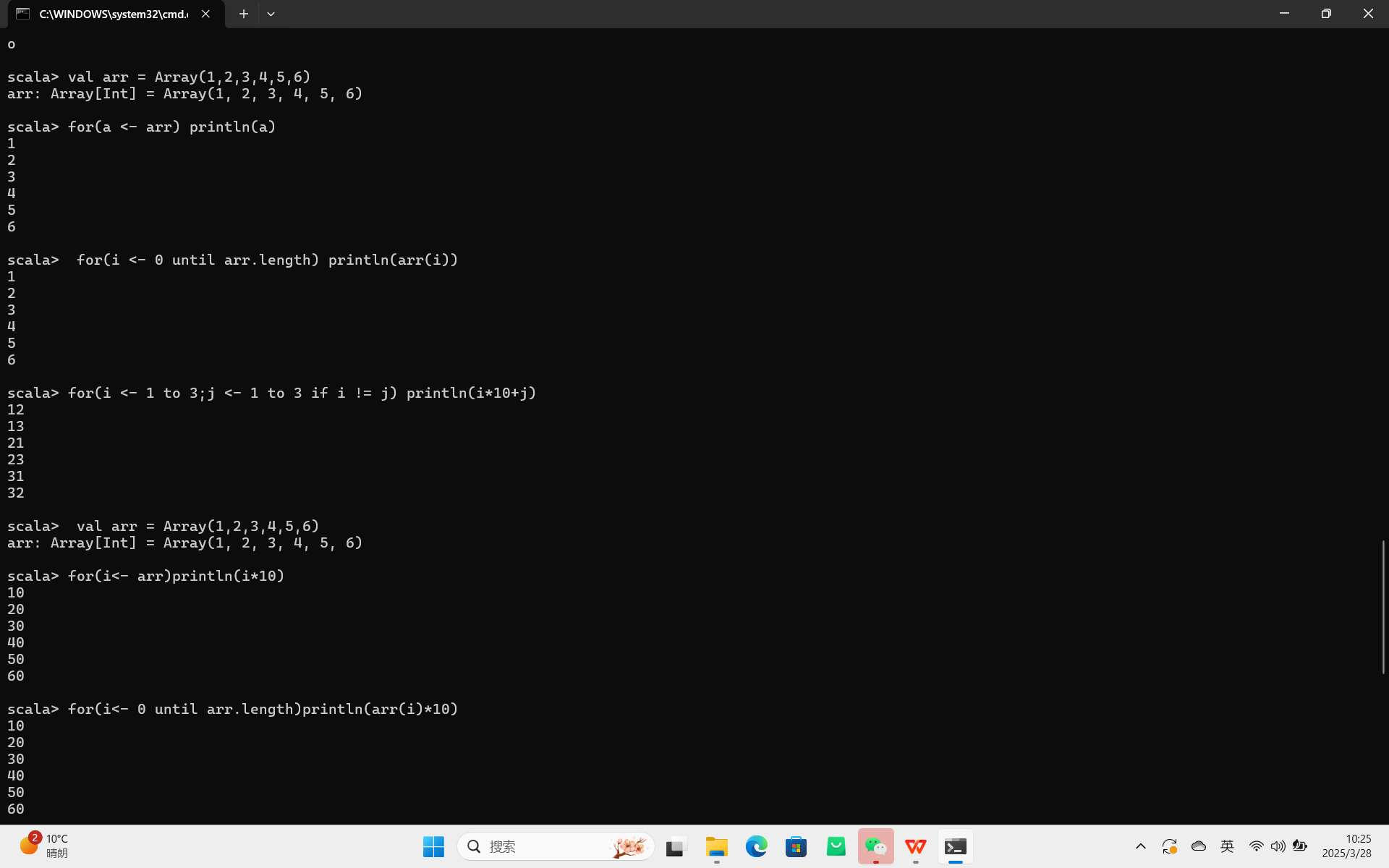Expand the new tab profile dropdown
This screenshot has width=1389, height=868.
271,14
